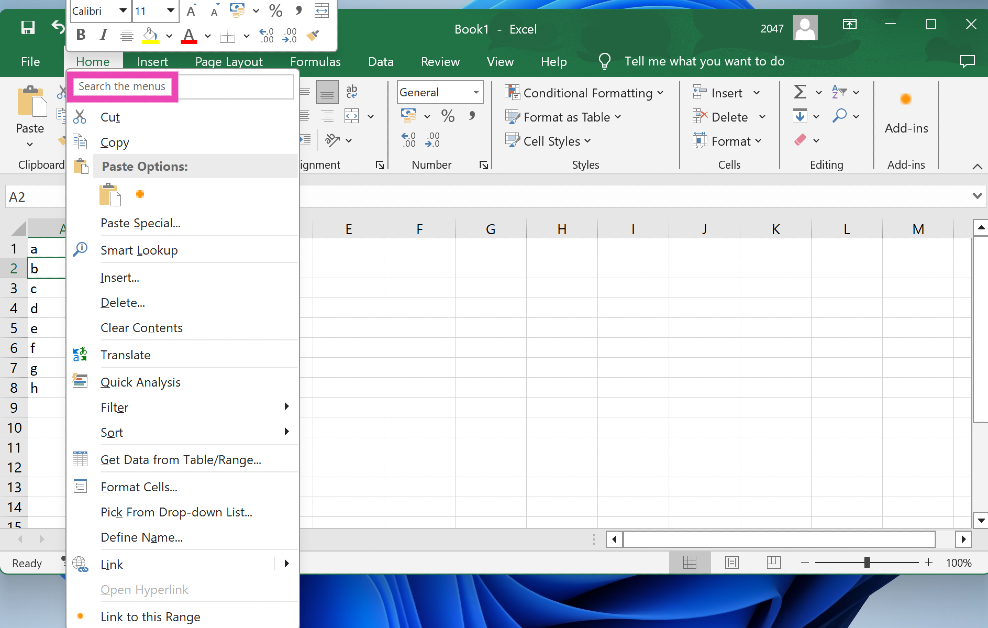Open the Add-ins button in ribbon
The width and height of the screenshot is (988, 628).
[906, 112]
